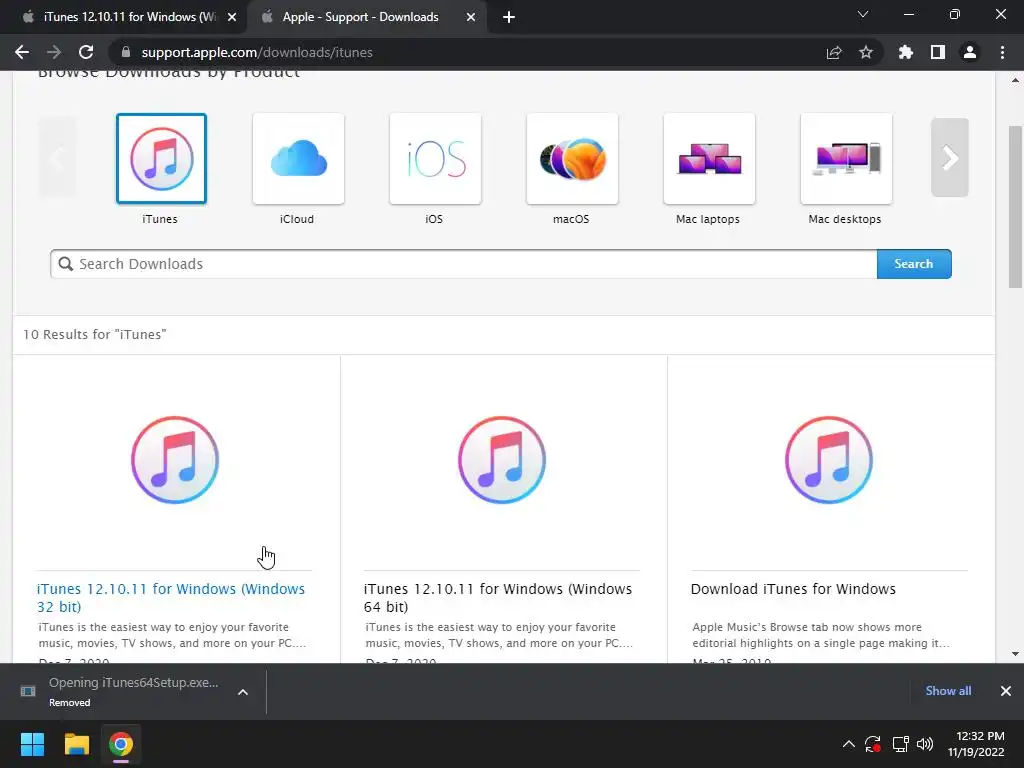Click the page vertical scrollbar thumb

[x=1015, y=206]
